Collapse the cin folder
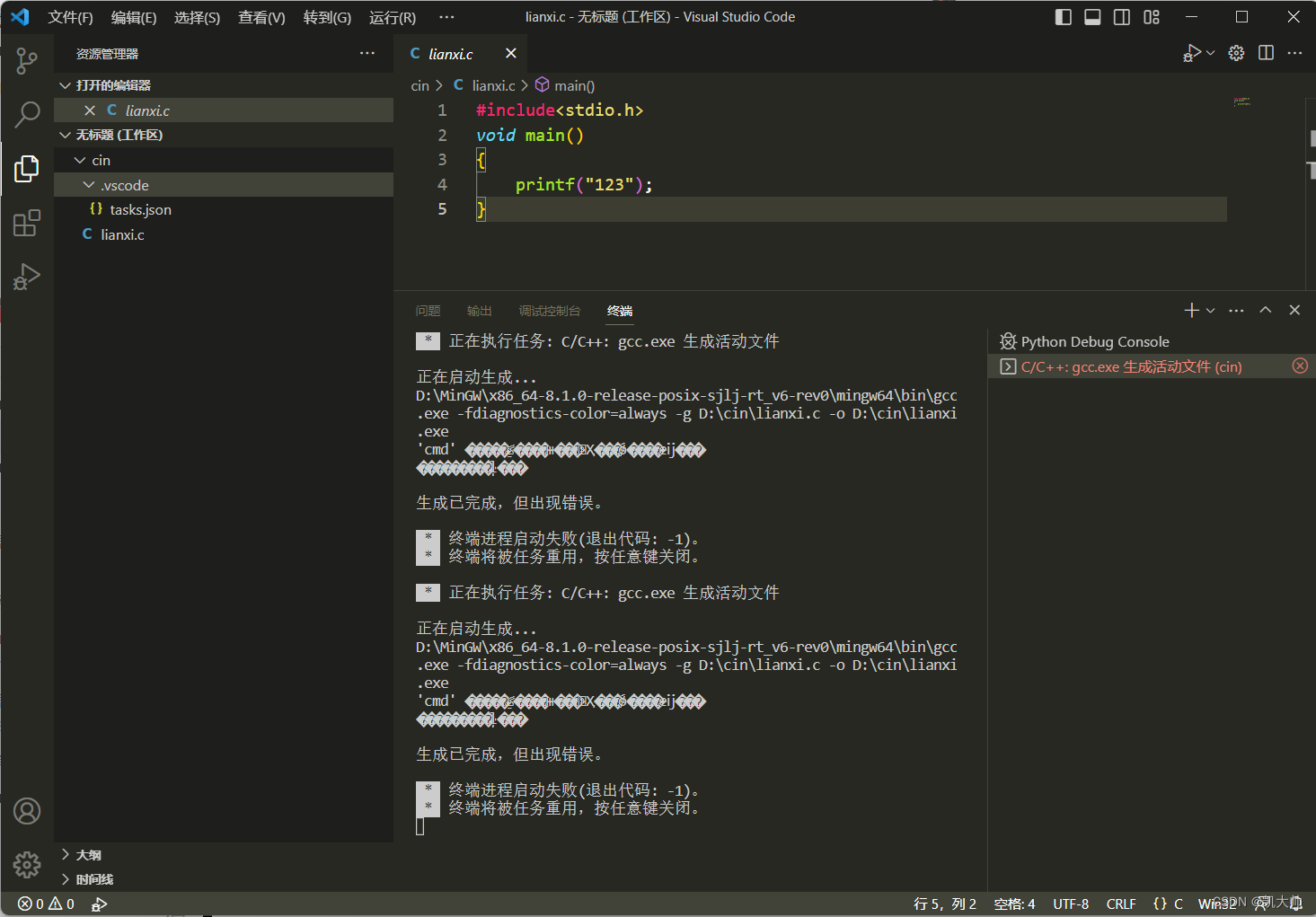Screen dimensions: 1316x917 coord(224,160)
